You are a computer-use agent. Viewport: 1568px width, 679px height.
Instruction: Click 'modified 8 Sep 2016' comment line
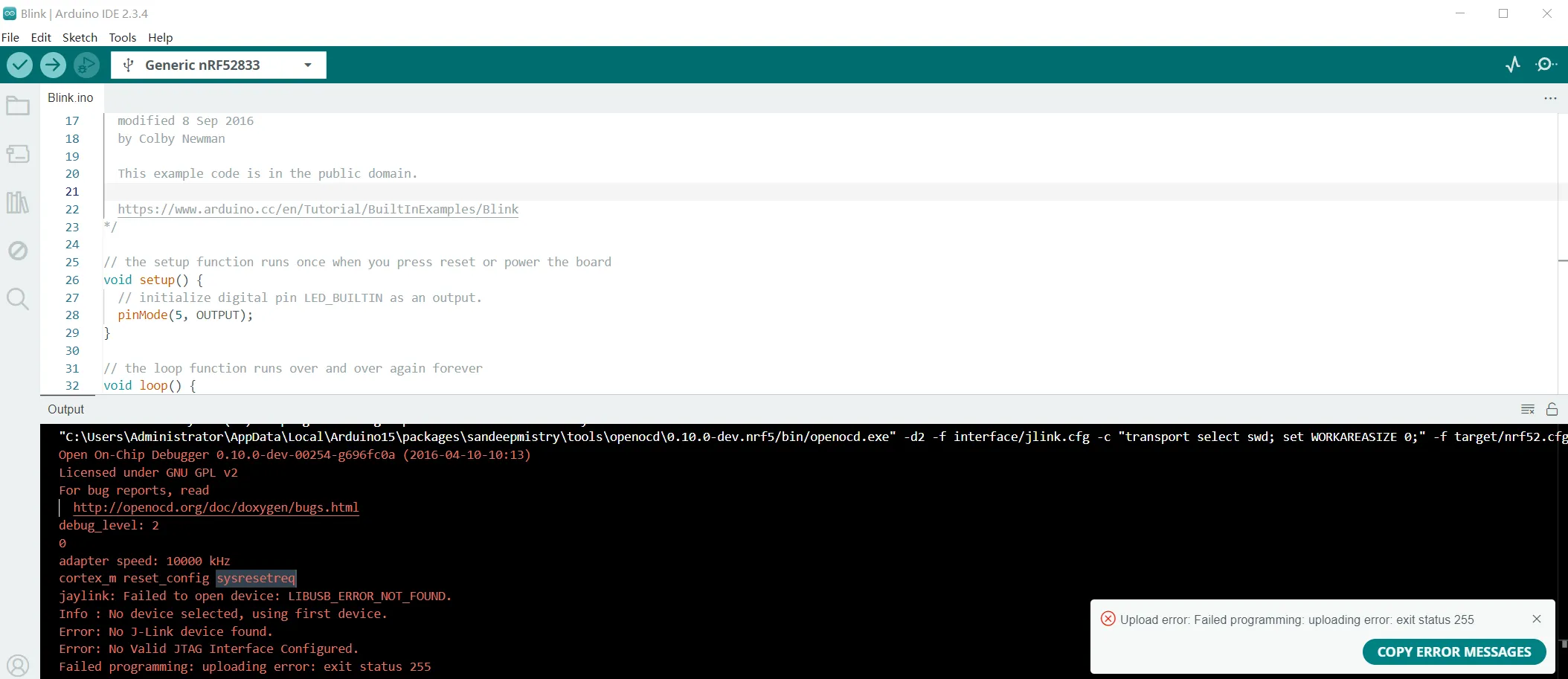point(185,121)
